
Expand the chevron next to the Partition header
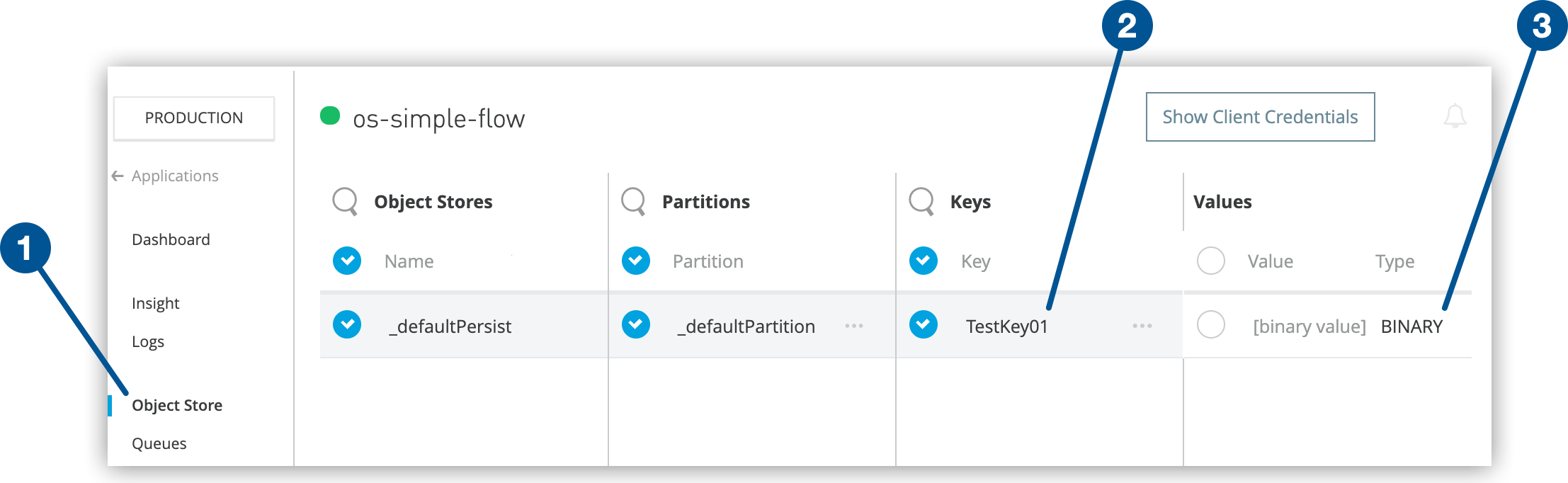pyautogui.click(x=635, y=261)
